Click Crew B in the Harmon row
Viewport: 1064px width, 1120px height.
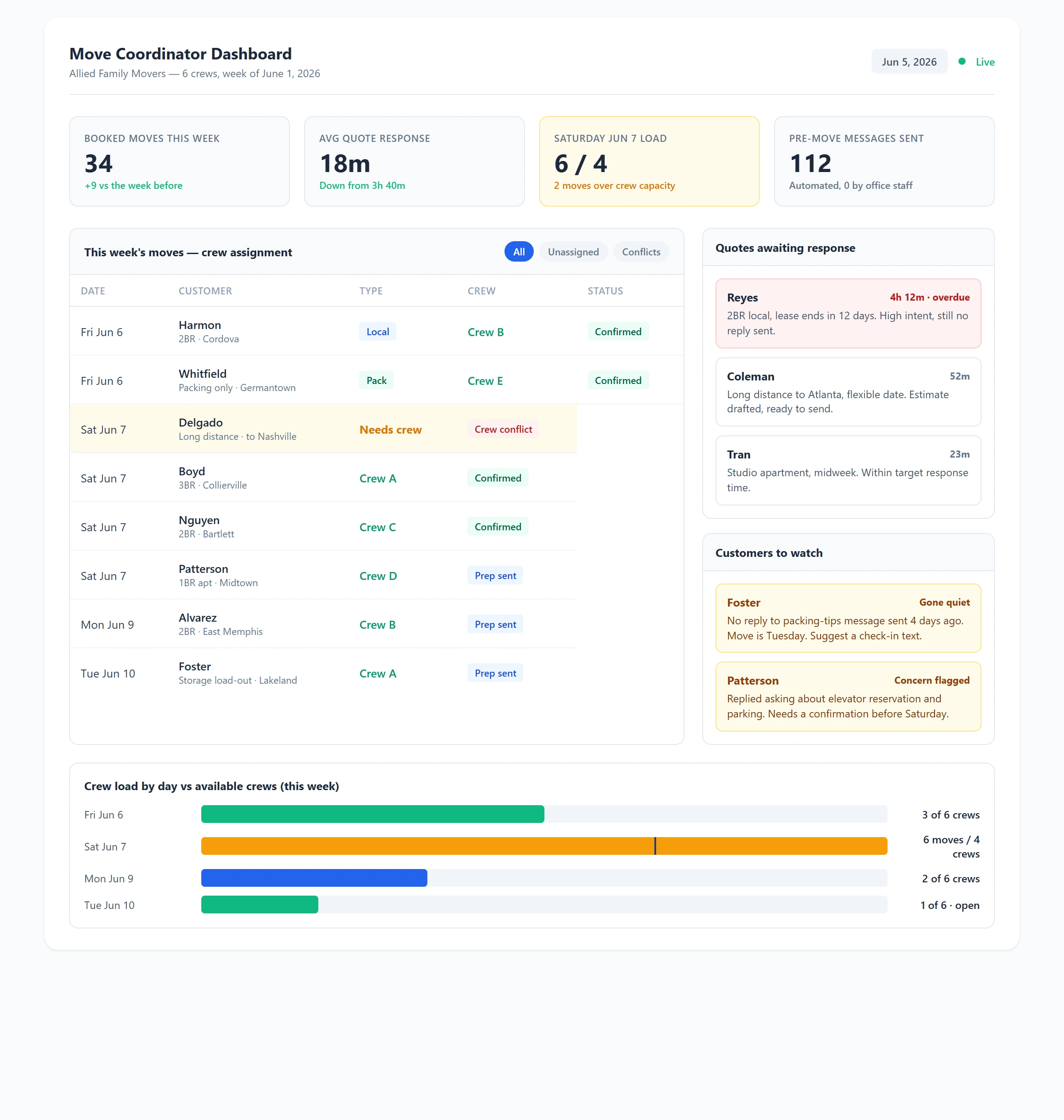[x=485, y=332]
